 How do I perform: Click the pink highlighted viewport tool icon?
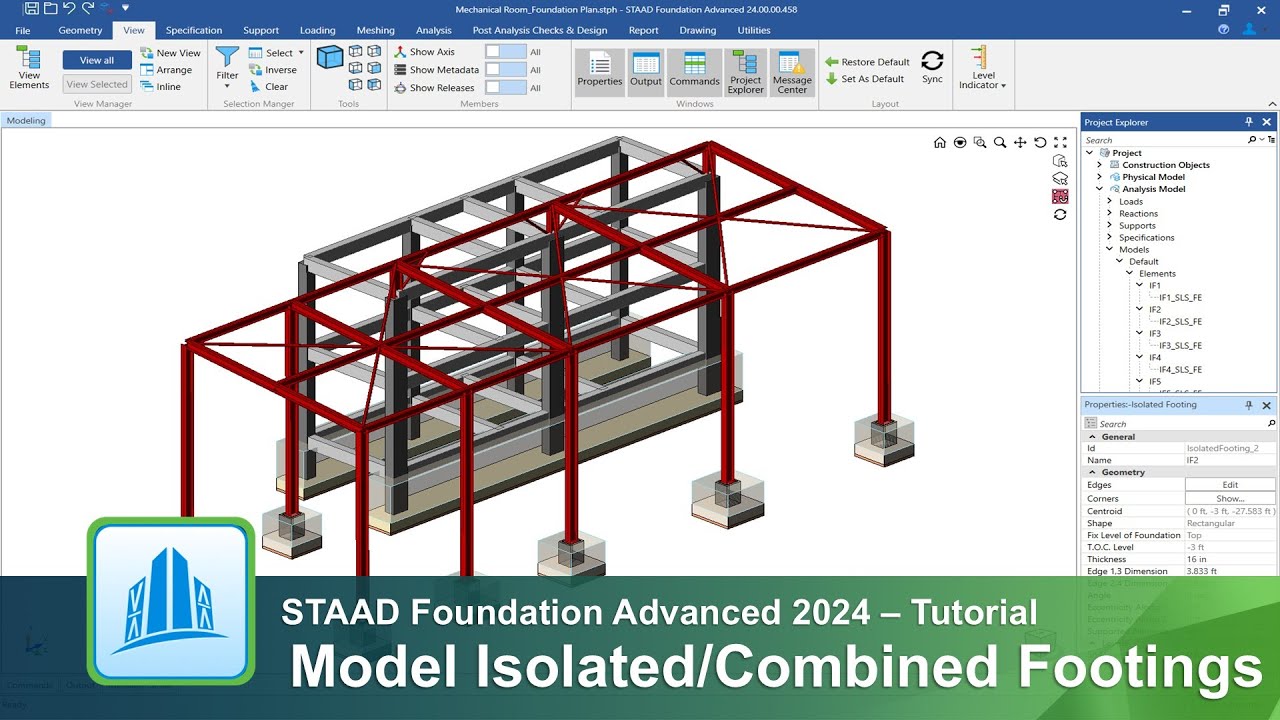1060,196
